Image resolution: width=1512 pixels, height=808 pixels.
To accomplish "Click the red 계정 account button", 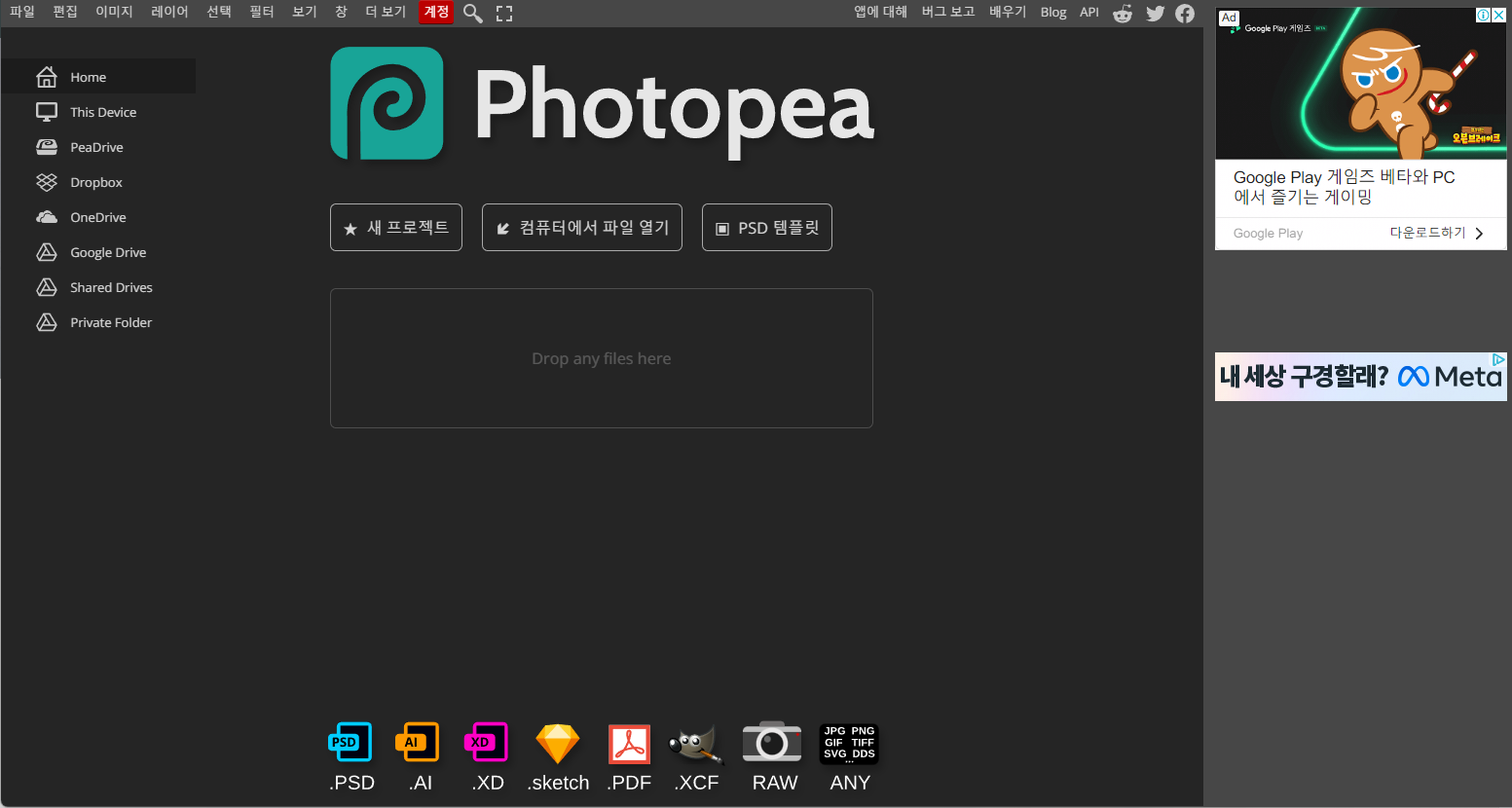I will tap(436, 12).
